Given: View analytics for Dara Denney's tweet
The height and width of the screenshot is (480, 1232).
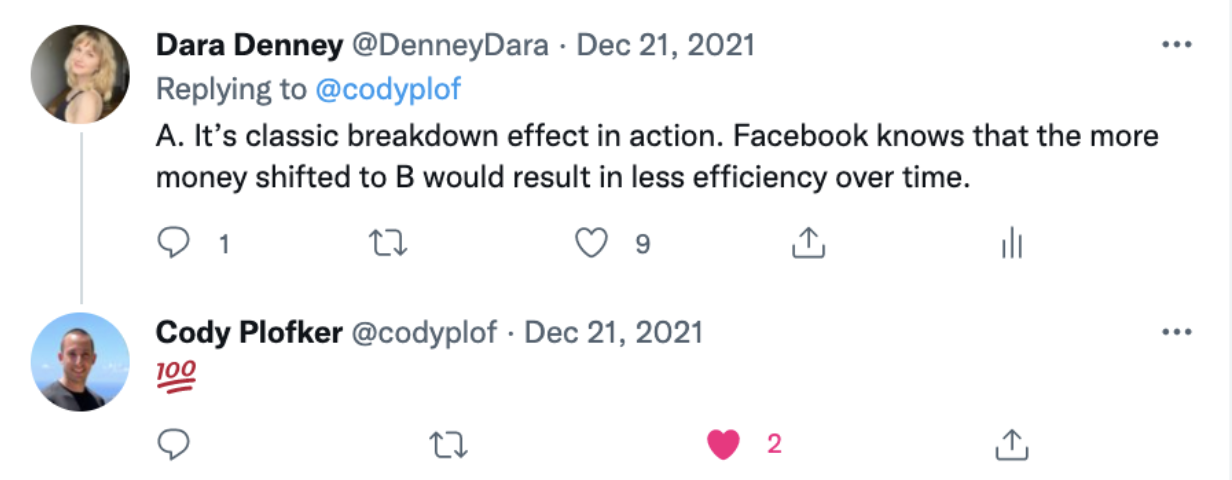Looking at the screenshot, I should [x=1012, y=243].
